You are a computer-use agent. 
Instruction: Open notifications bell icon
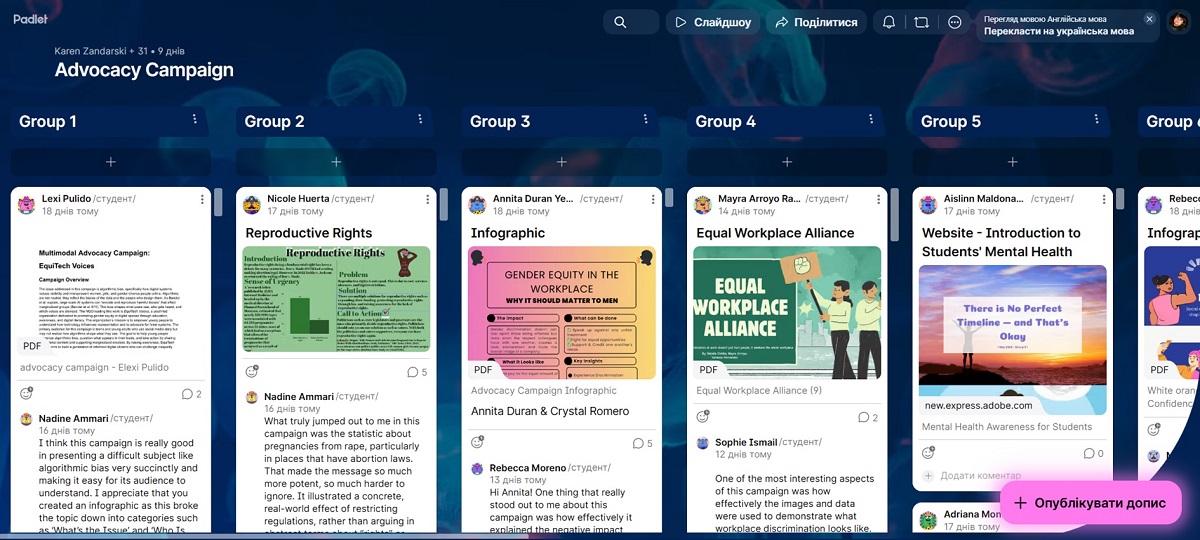point(889,22)
